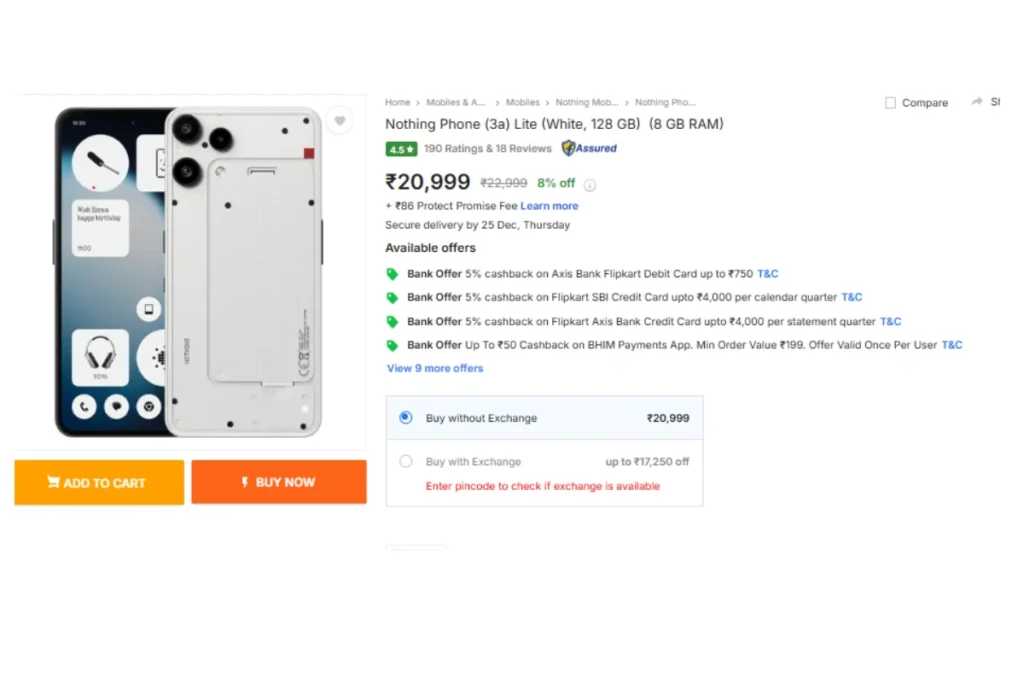This screenshot has height=683, width=1024.
Task: Click the 4.5 star rating badge
Action: coord(401,149)
